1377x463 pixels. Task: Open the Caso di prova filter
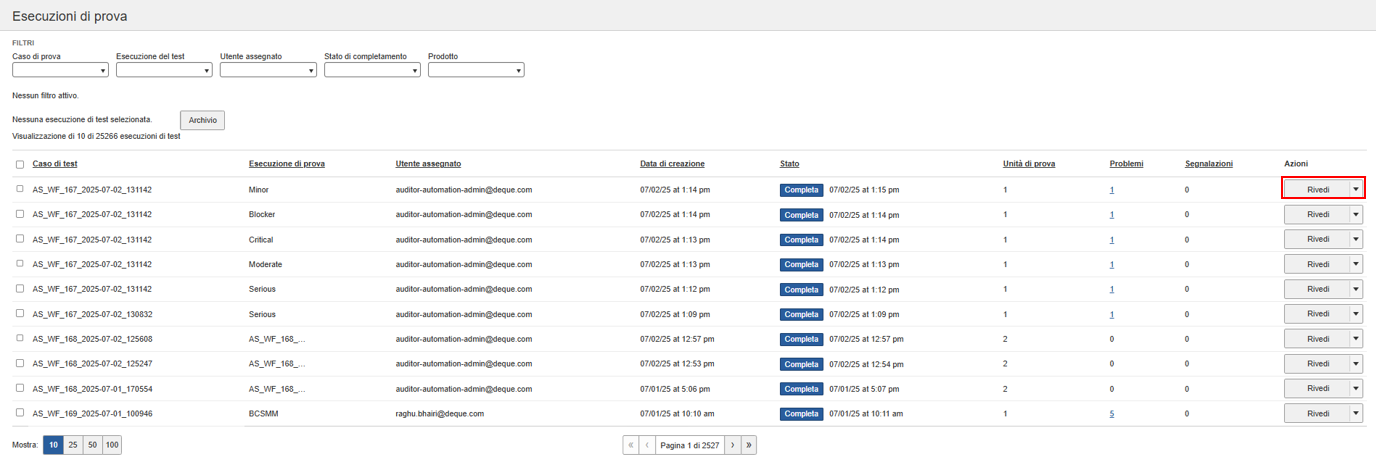click(60, 70)
